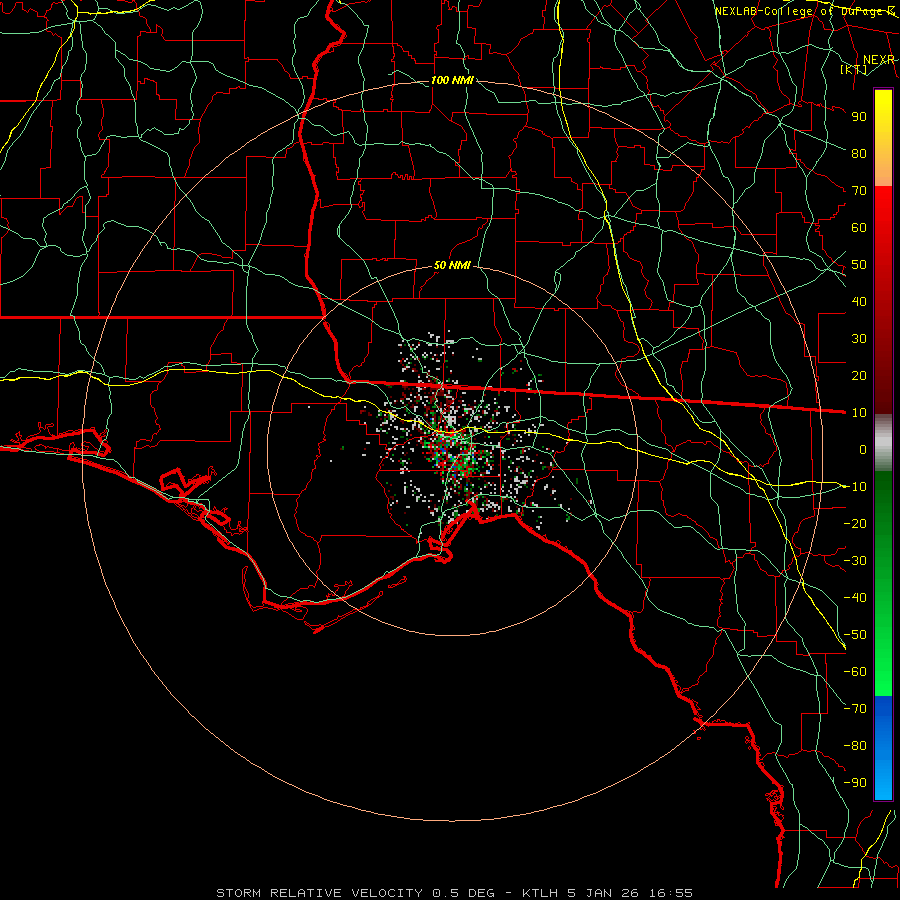Click the positive 20 scale value

(x=859, y=375)
